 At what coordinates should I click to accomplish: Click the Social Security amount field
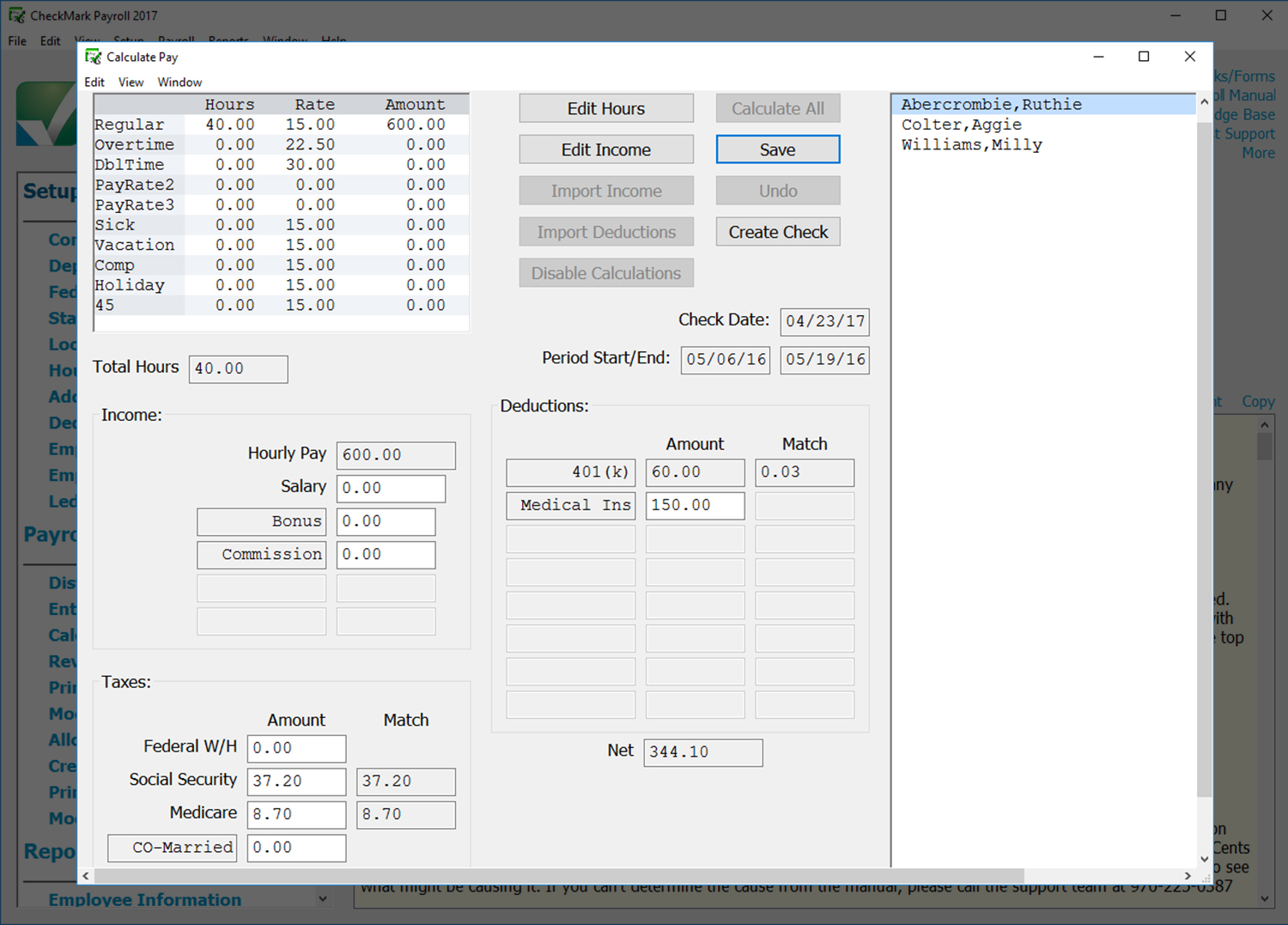tap(296, 782)
